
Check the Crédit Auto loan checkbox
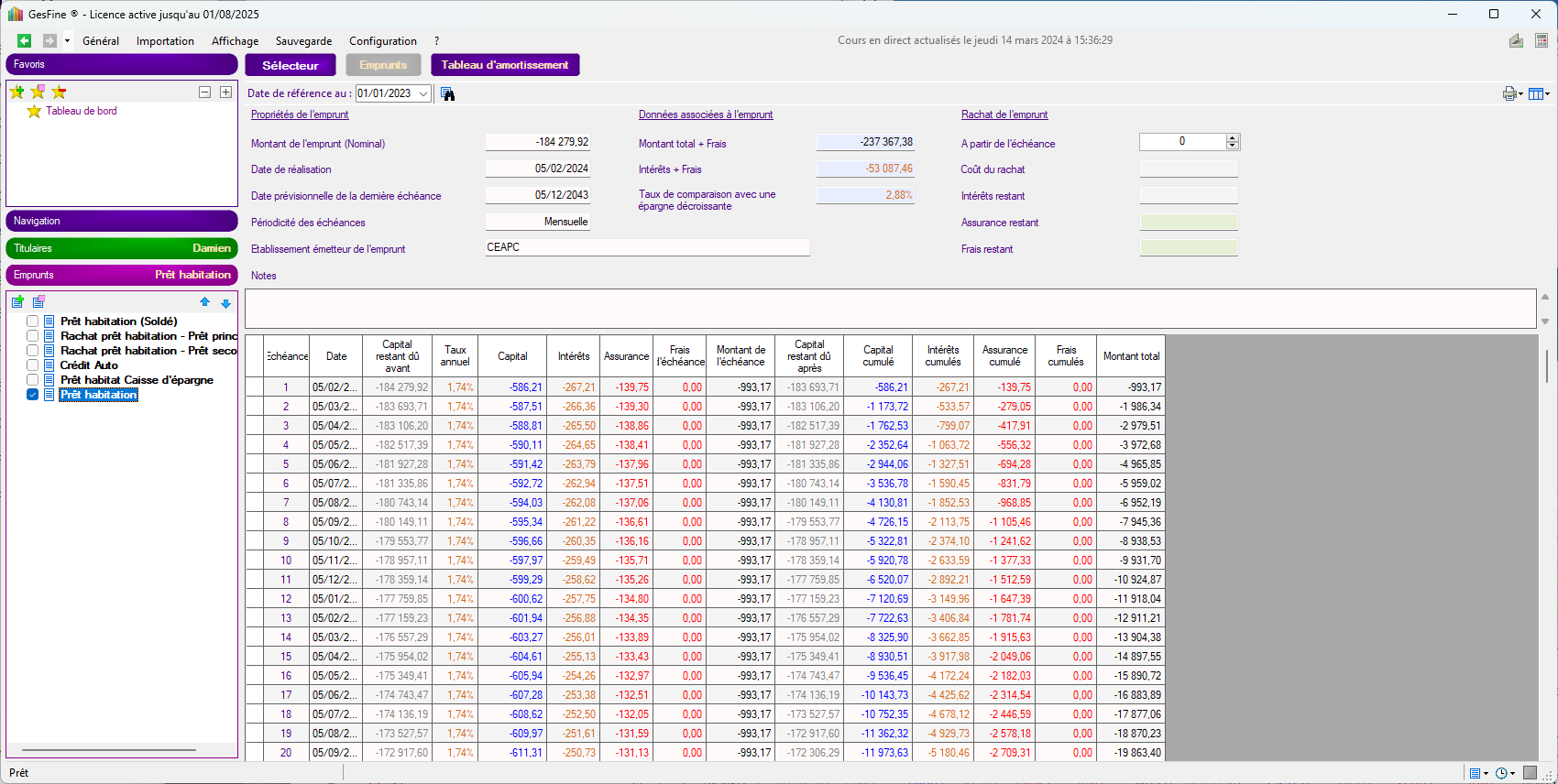click(x=33, y=365)
